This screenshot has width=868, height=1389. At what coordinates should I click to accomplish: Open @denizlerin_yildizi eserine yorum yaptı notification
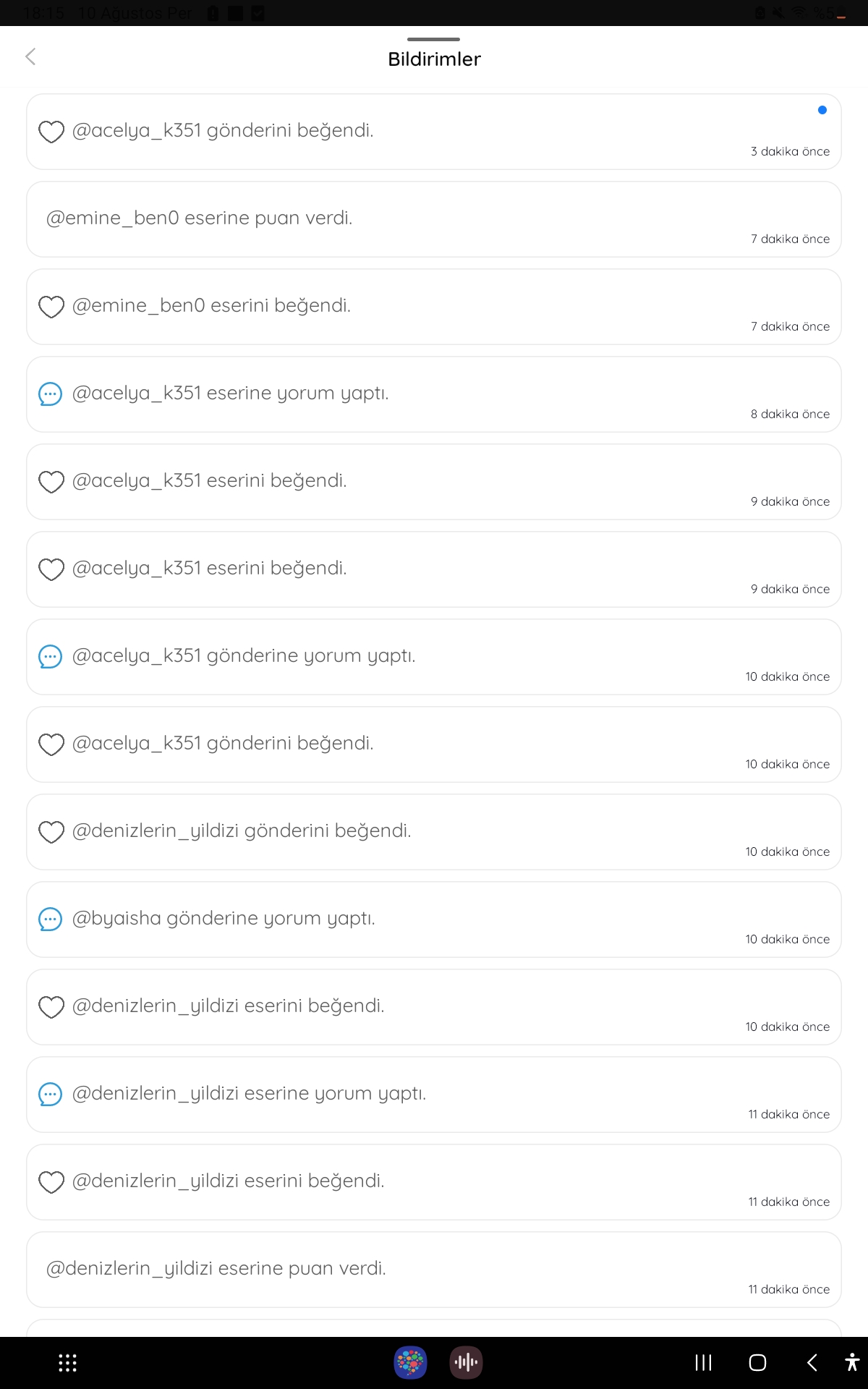tap(434, 1095)
